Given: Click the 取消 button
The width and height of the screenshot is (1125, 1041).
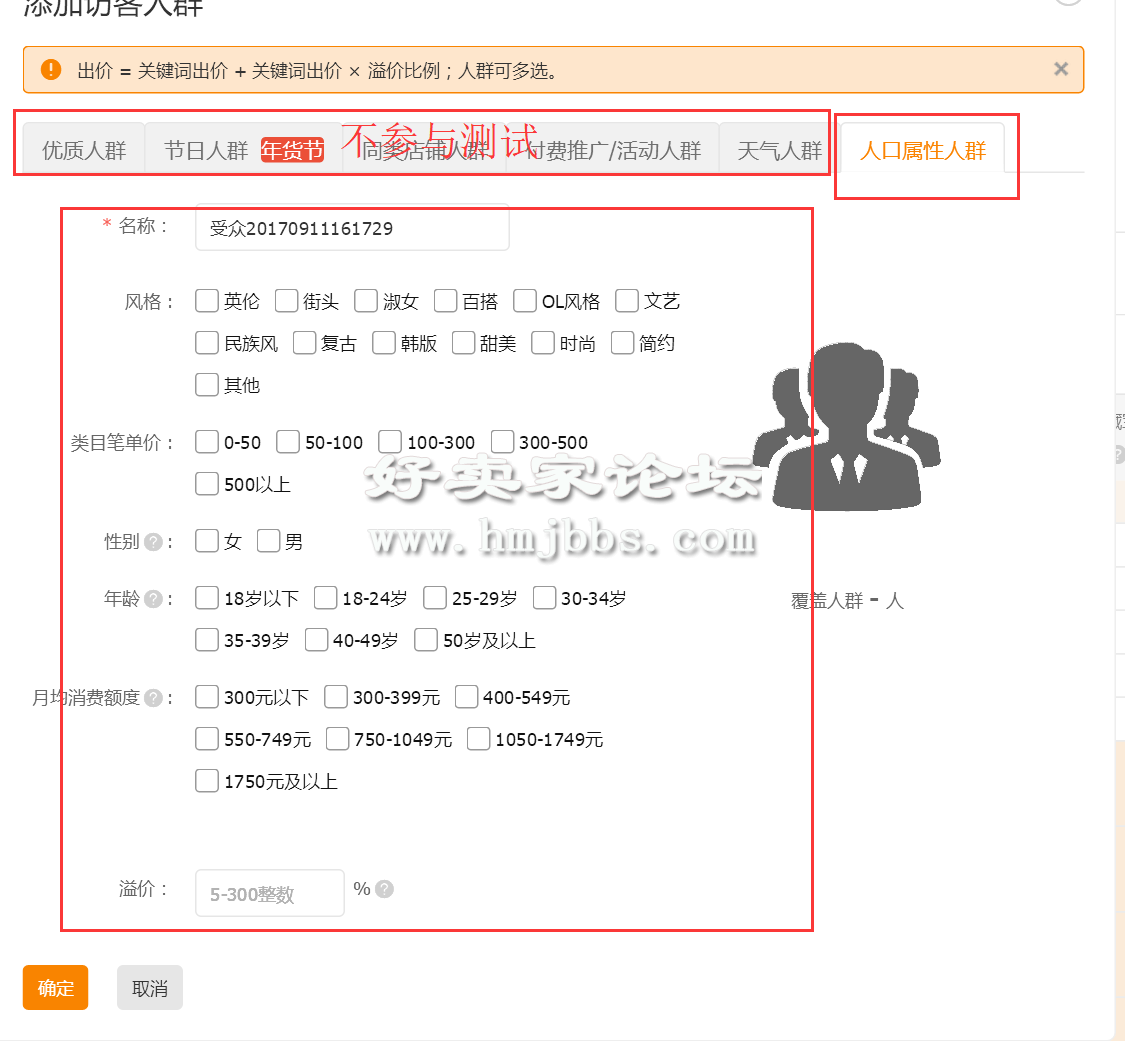Looking at the screenshot, I should [x=150, y=988].
